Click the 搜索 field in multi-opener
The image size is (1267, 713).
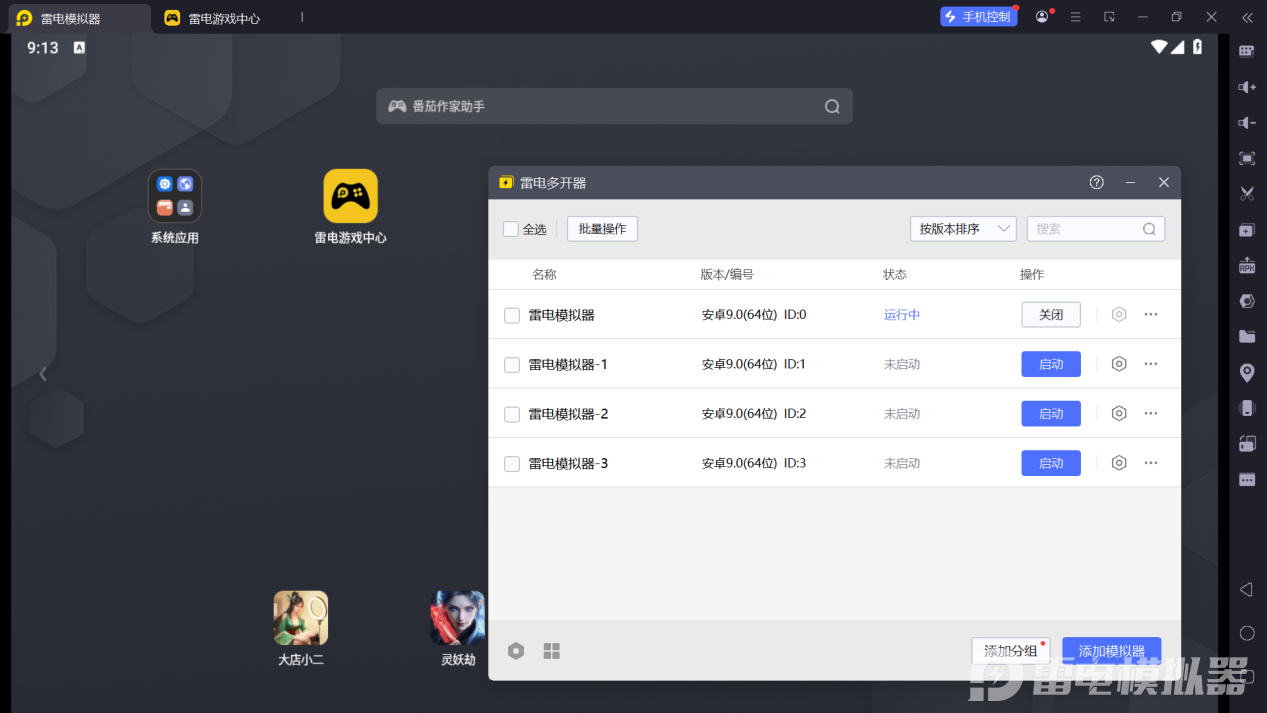pyautogui.click(x=1086, y=229)
